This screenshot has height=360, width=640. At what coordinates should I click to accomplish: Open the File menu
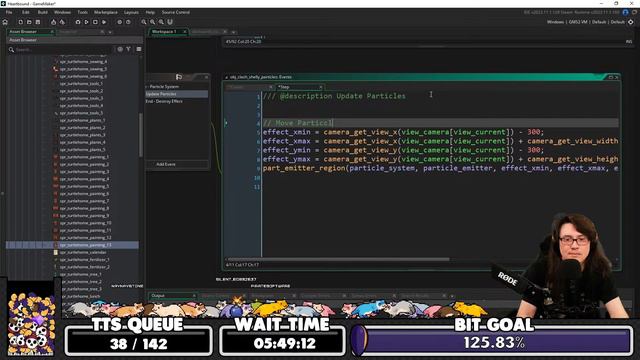[9, 12]
